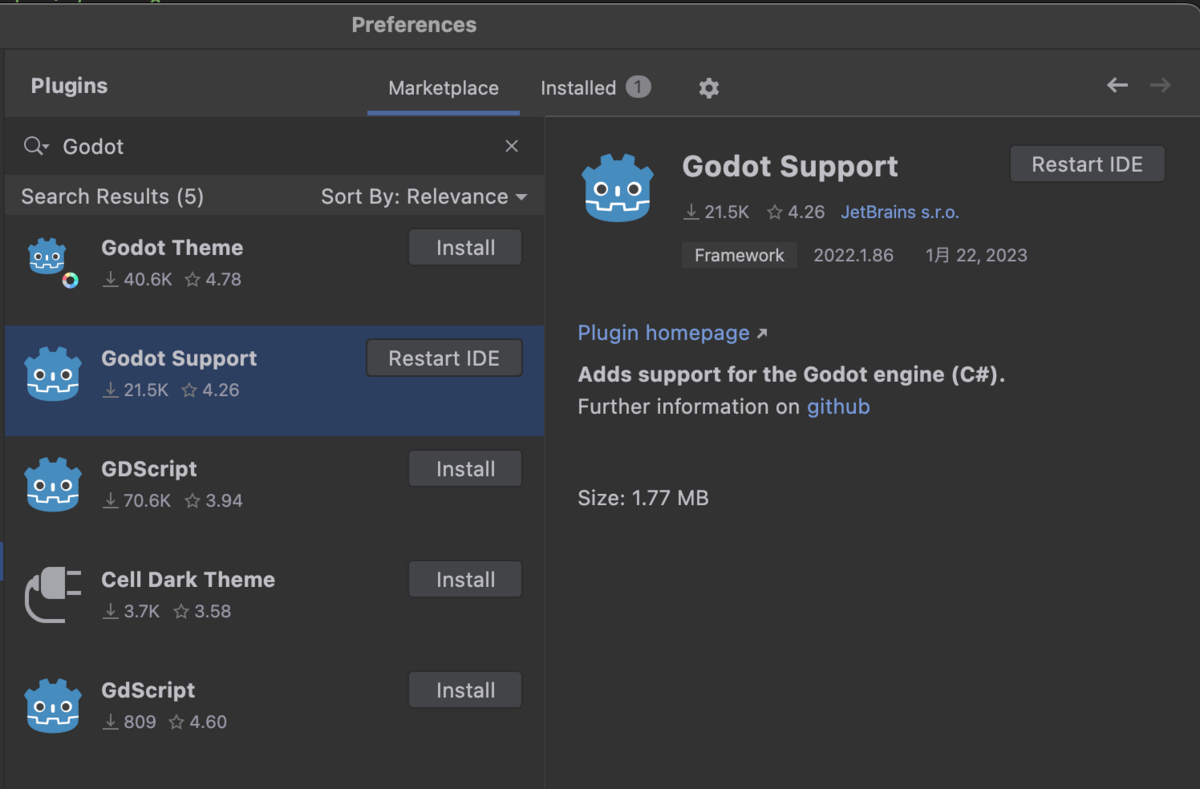Open search options magnifier dropdown
This screenshot has width=1200, height=789.
click(36, 146)
